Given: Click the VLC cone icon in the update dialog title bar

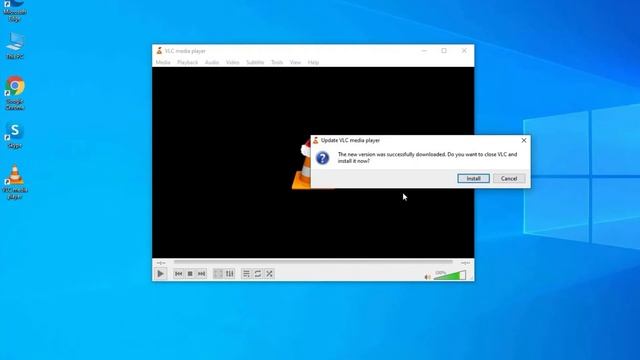Looking at the screenshot, I should tap(316, 140).
